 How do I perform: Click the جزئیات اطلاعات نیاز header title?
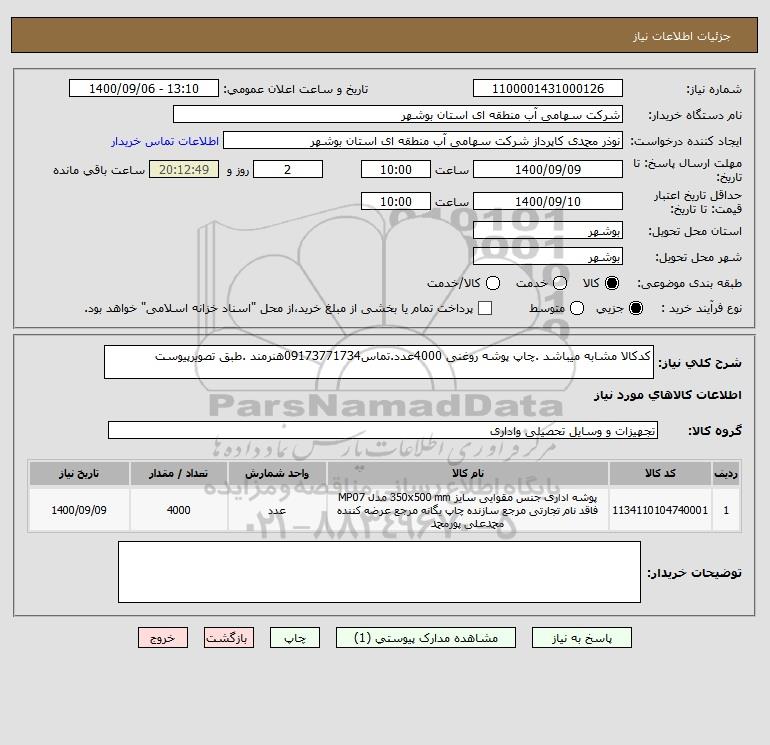[x=682, y=36]
